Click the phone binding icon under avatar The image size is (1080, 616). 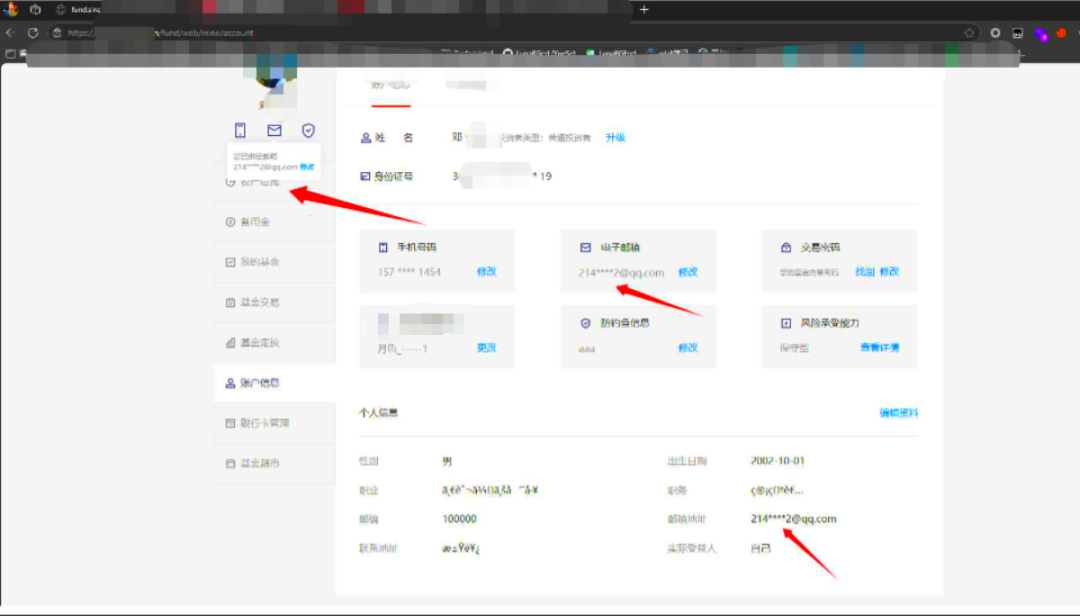(x=240, y=130)
